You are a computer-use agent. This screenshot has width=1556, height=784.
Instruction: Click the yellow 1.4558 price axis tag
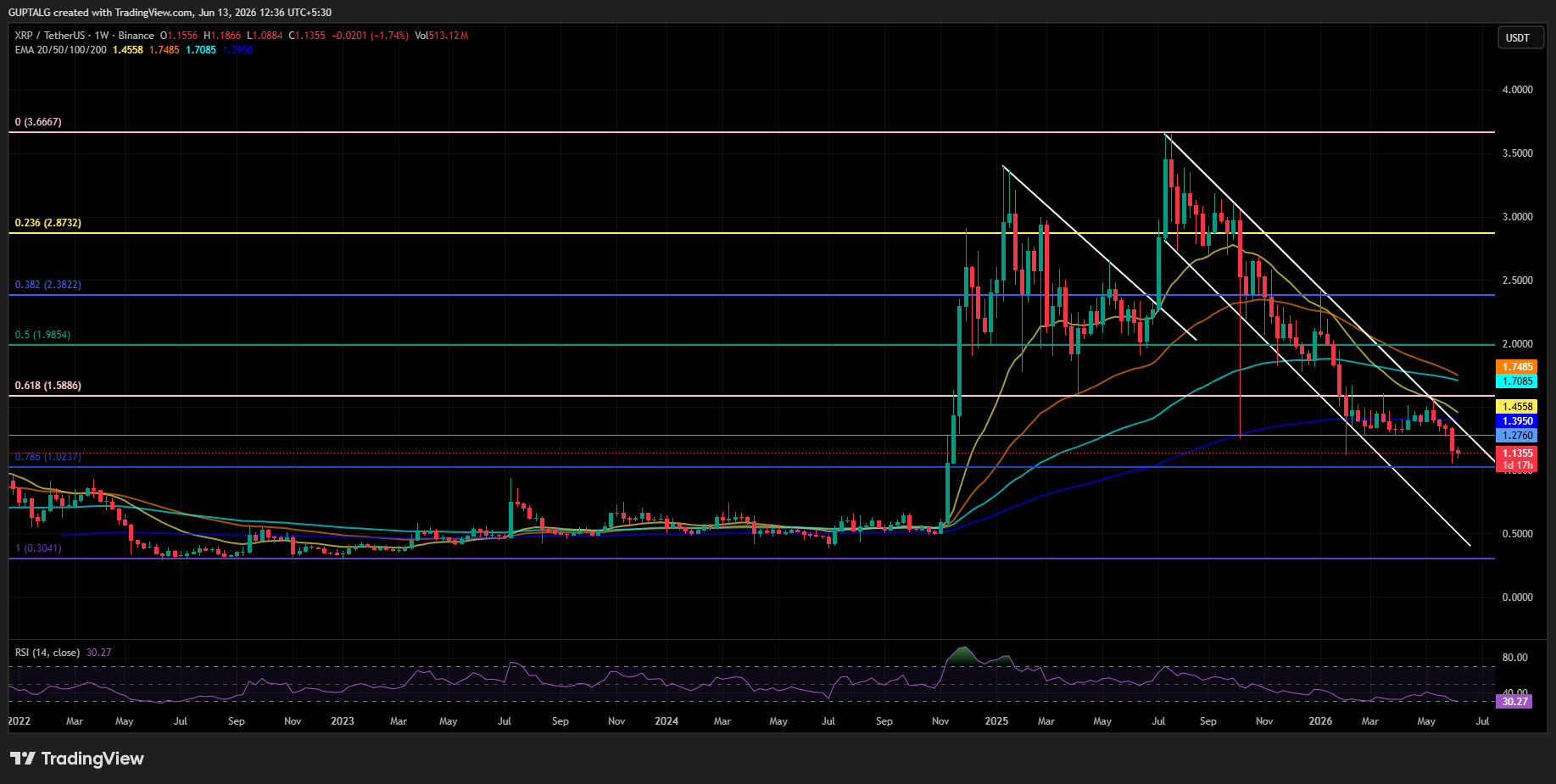coord(1517,407)
